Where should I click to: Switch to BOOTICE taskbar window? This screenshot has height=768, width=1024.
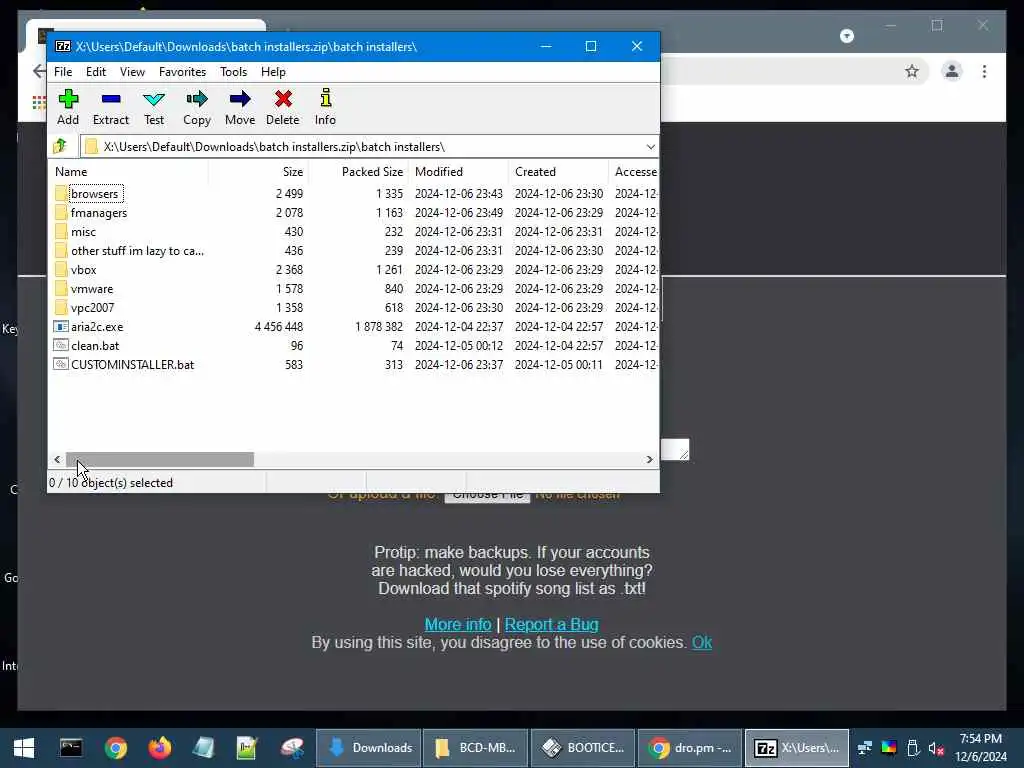pyautogui.click(x=583, y=748)
